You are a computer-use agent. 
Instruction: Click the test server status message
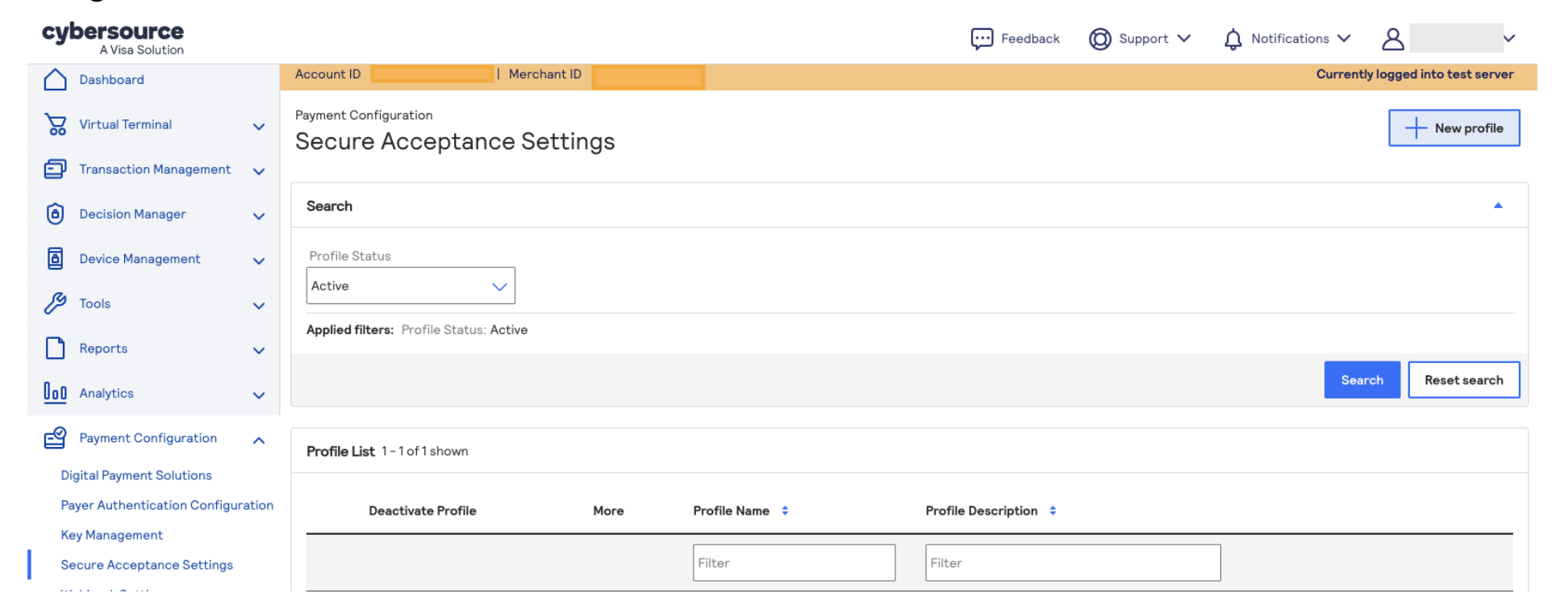(x=1415, y=74)
